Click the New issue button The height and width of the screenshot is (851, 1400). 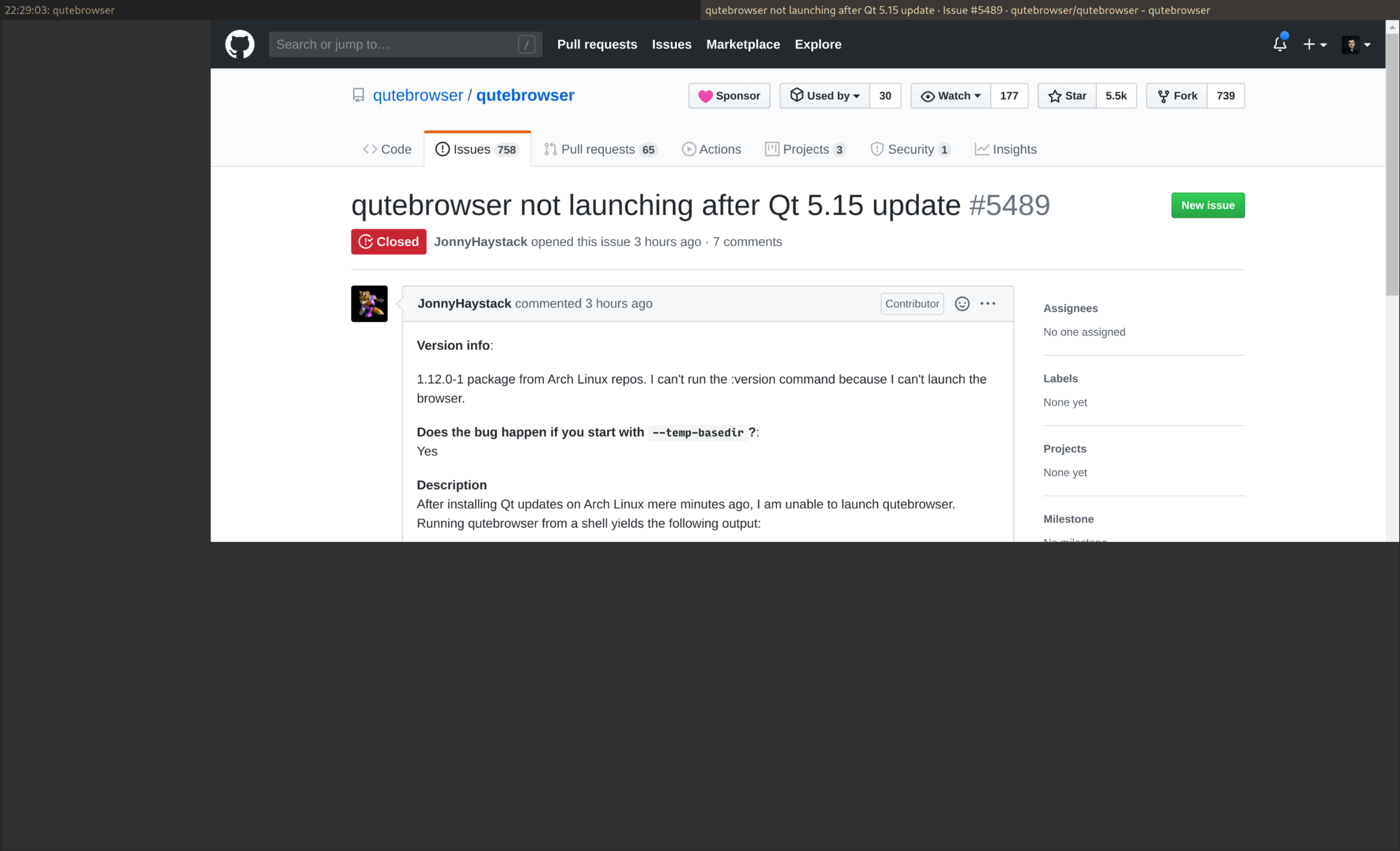pos(1208,205)
